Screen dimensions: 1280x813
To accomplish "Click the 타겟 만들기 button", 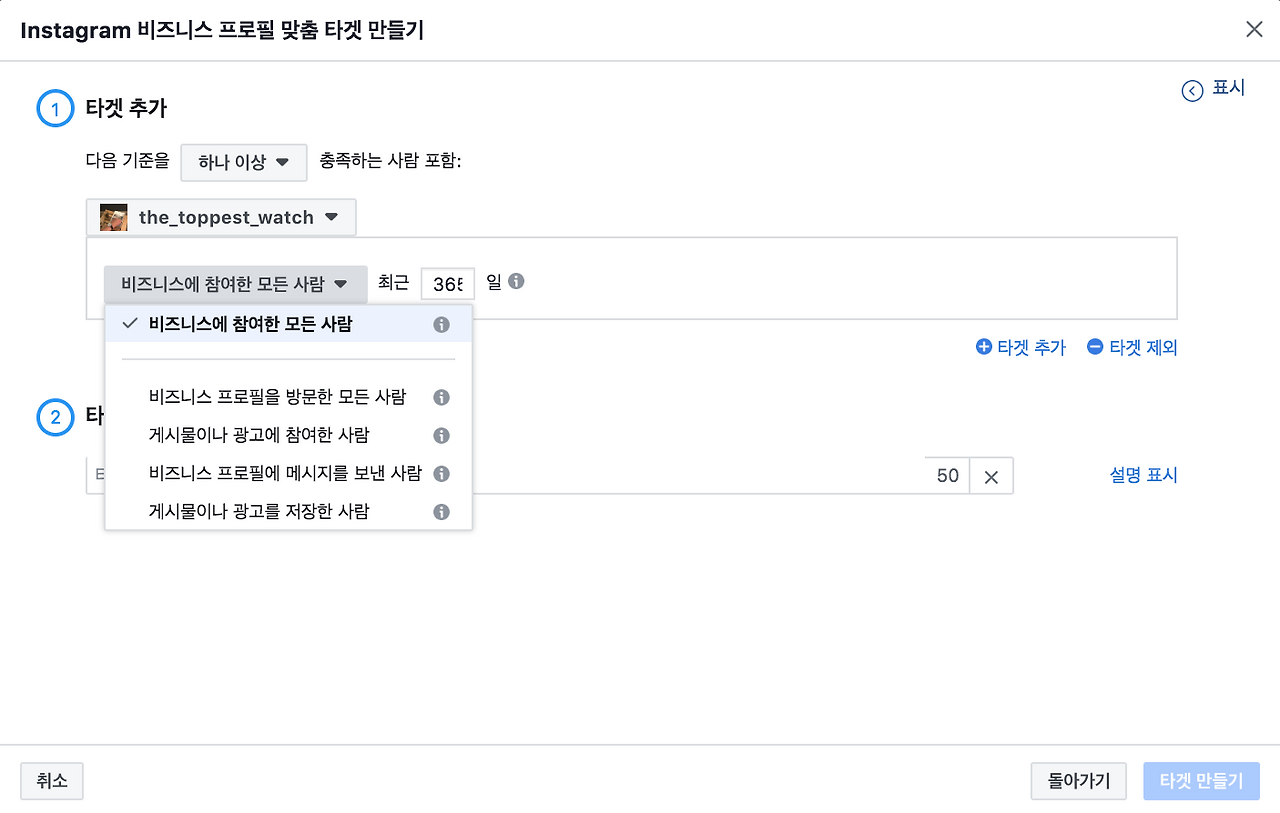I will (1201, 781).
